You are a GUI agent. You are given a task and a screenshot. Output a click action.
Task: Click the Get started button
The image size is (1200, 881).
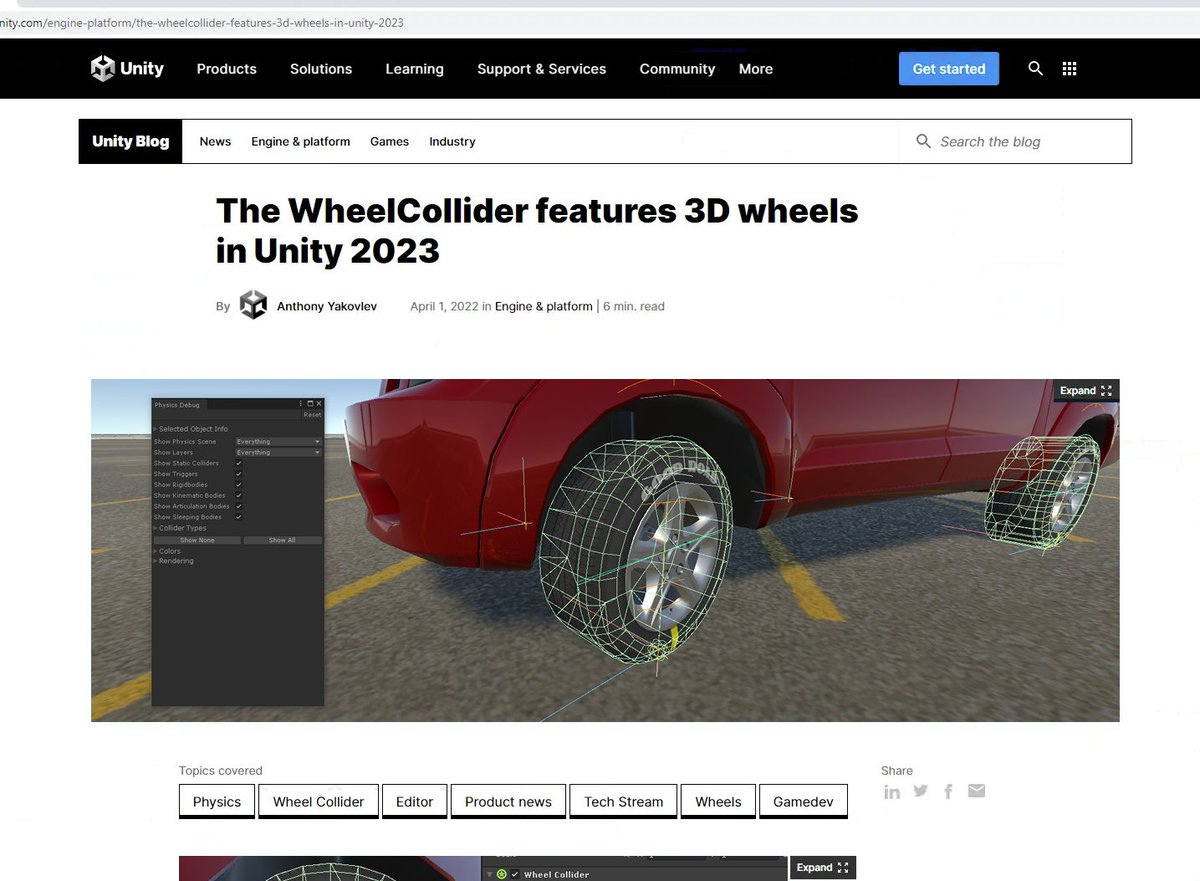point(948,68)
